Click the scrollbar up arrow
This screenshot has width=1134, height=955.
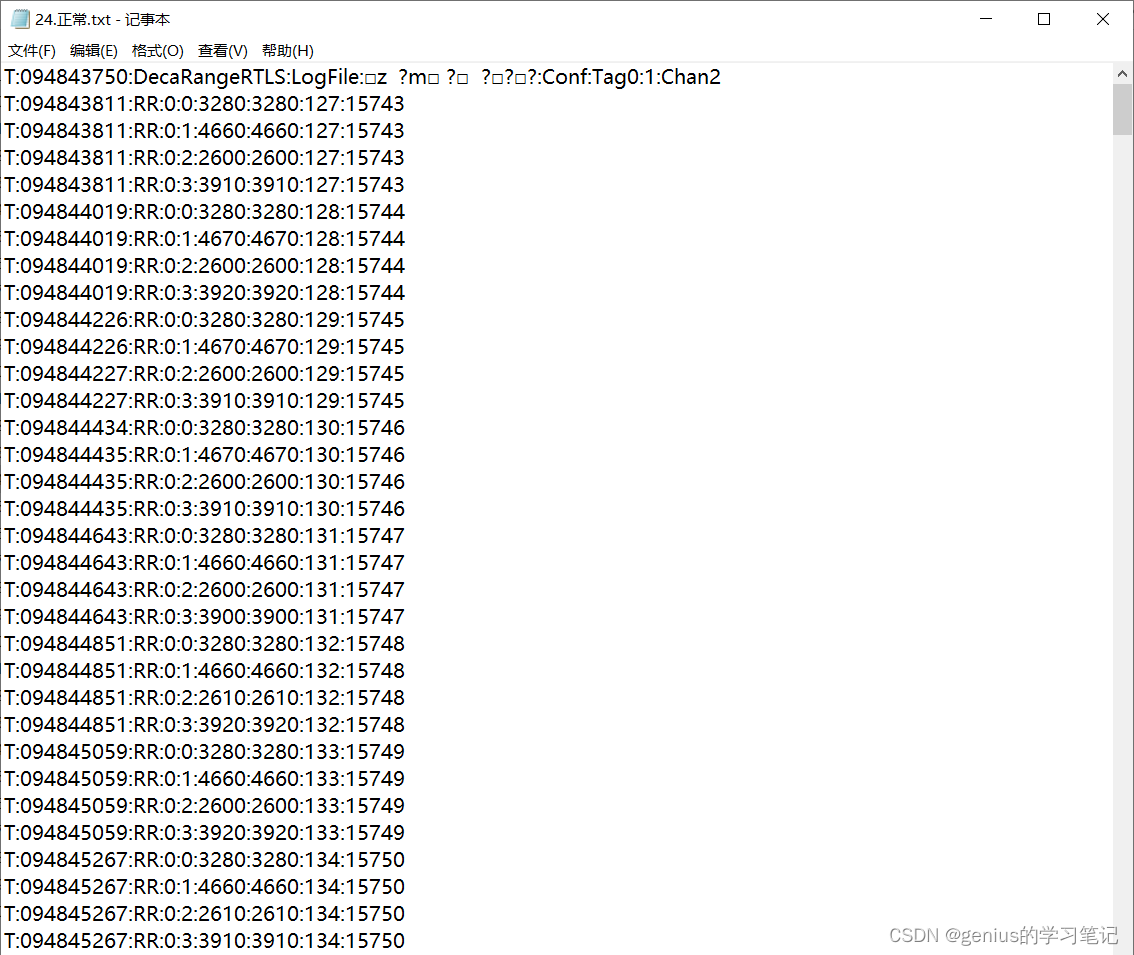1122,72
